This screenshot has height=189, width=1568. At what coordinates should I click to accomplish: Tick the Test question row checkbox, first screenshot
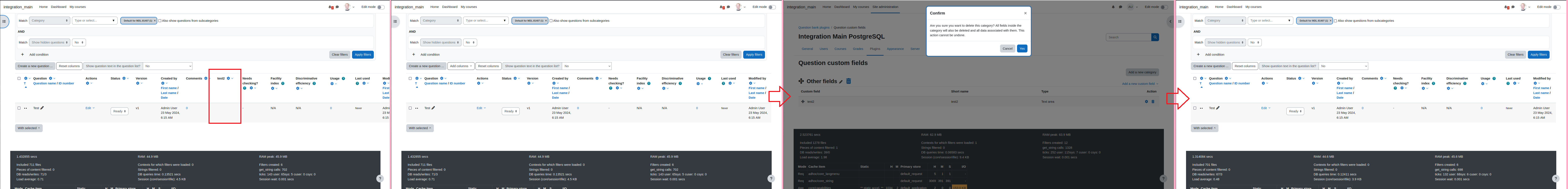(x=19, y=108)
